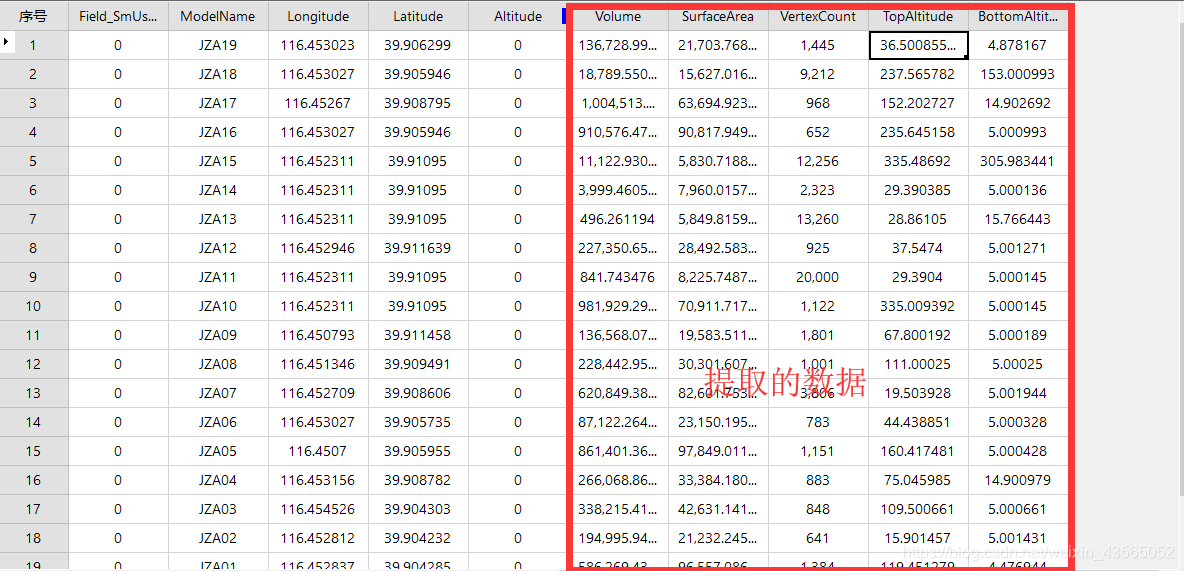Click latitude value 39.906299

pos(418,45)
